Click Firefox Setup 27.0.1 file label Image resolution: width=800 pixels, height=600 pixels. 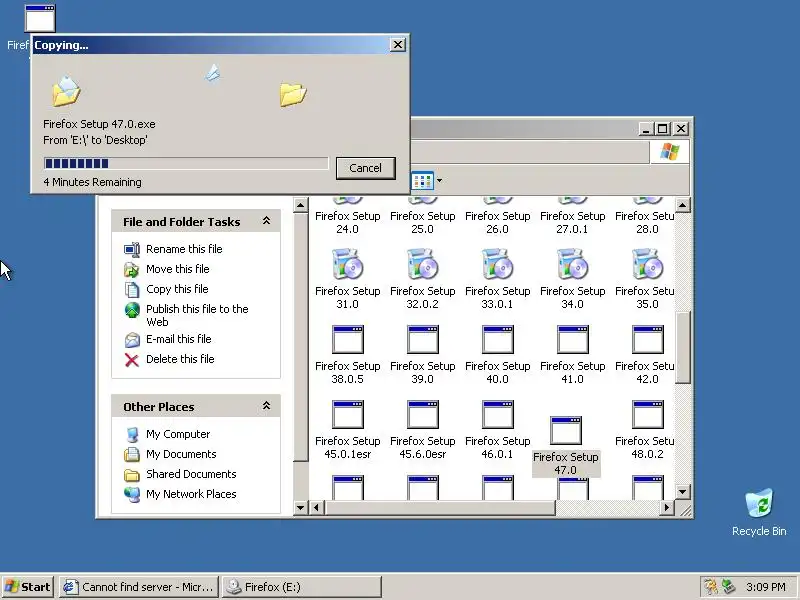572,222
